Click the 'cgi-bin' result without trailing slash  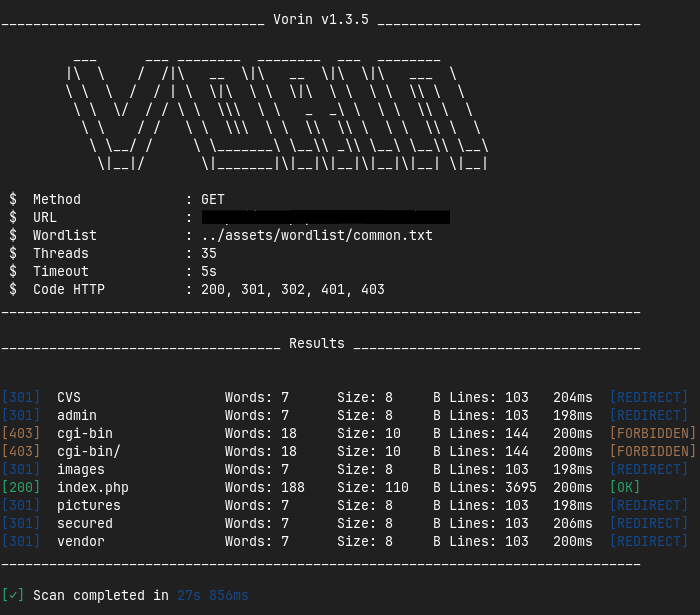click(85, 433)
